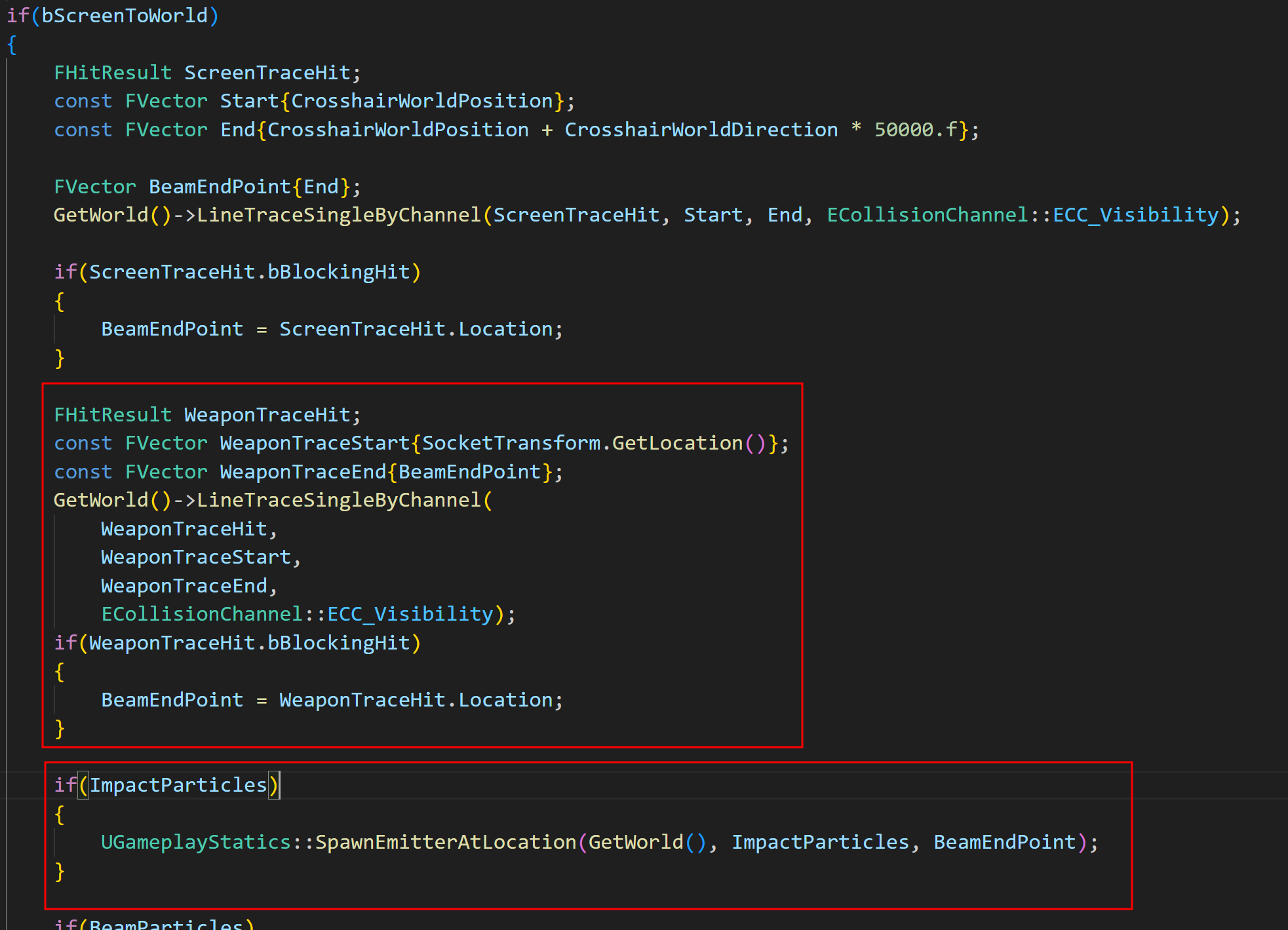Click the ScreenTraceHit declaration after FHitResult

(x=267, y=73)
